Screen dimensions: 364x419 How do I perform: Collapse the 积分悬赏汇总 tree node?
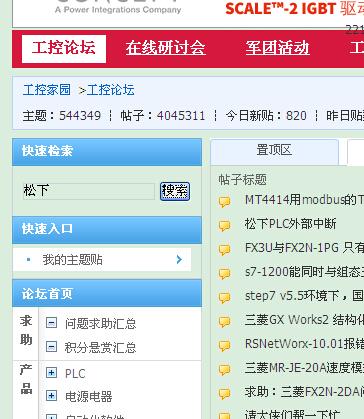point(51,347)
